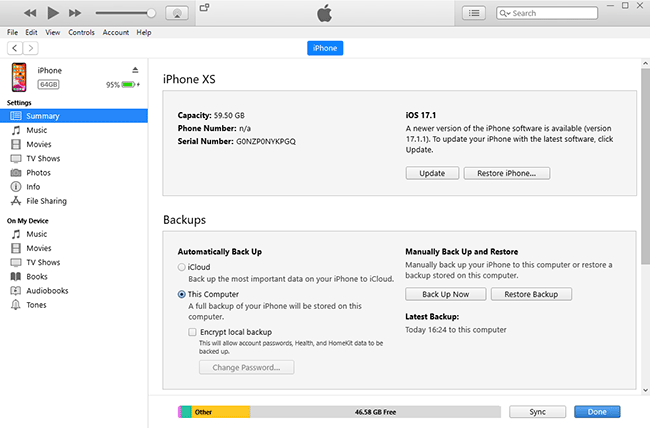Click the 95% battery indicator icon
This screenshot has width=650, height=428.
point(129,85)
